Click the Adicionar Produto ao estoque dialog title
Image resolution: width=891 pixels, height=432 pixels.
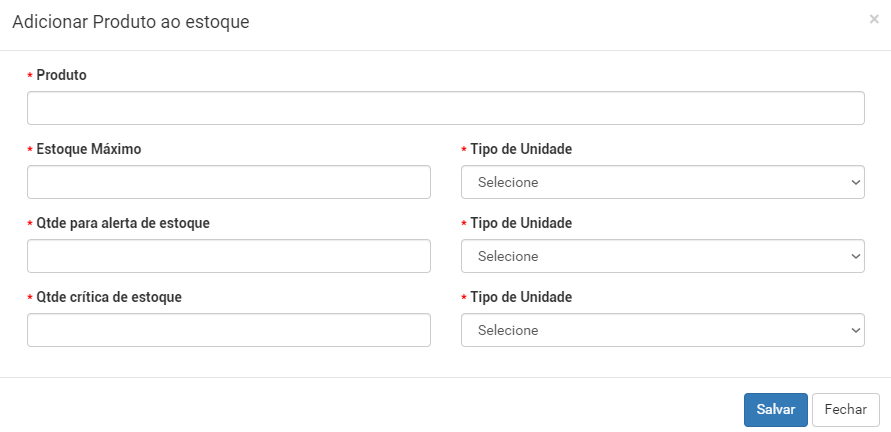point(131,22)
